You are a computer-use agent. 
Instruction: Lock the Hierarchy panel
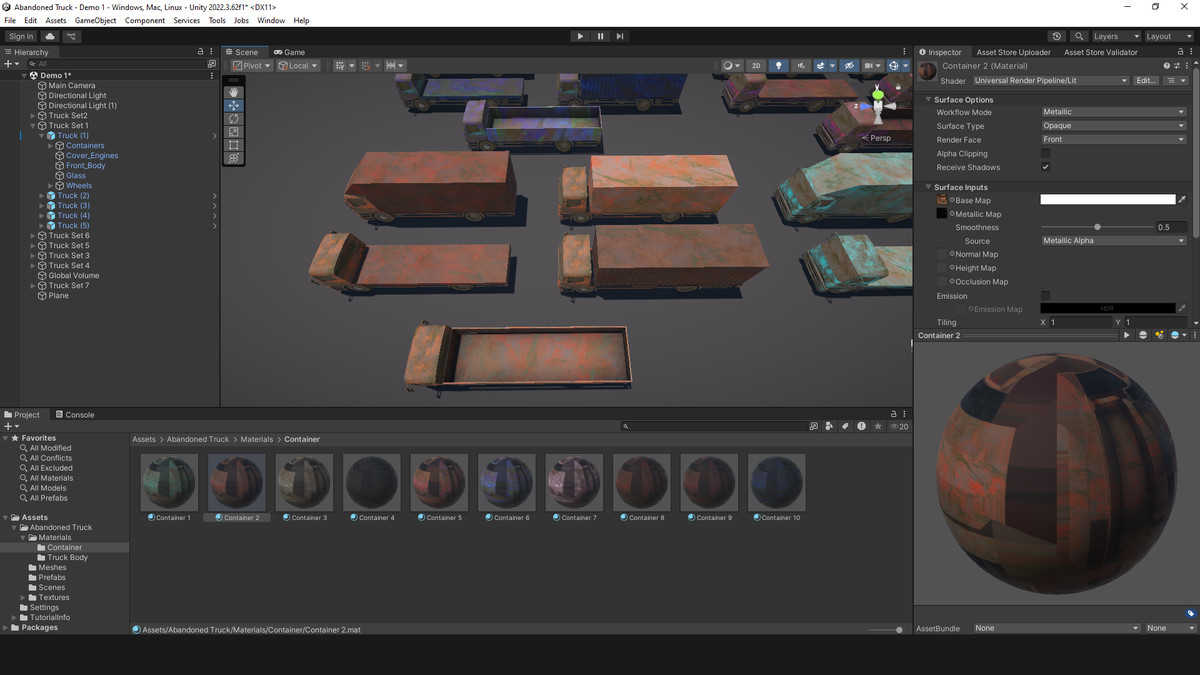coord(200,52)
